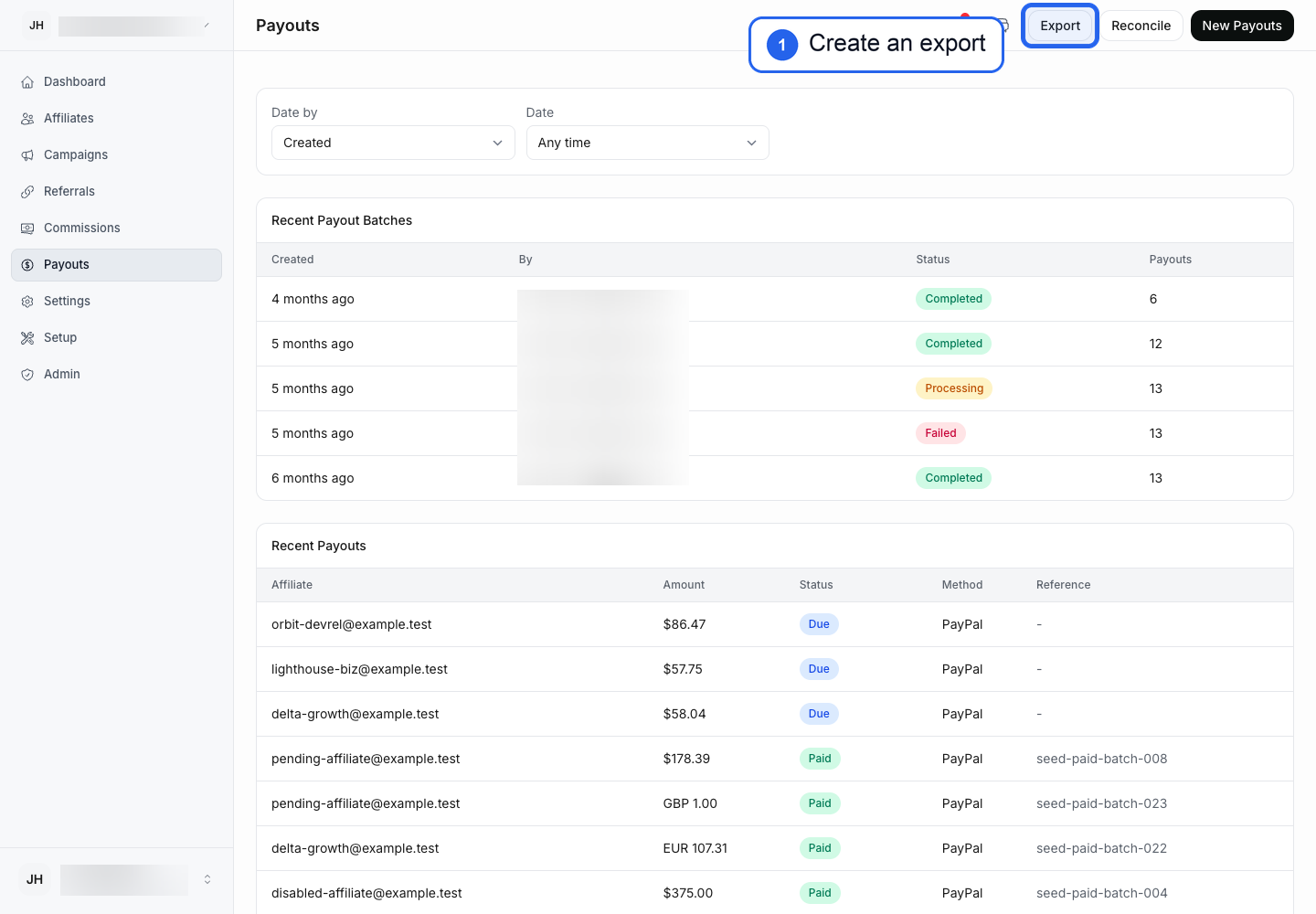Click the Method column header
This screenshot has height=914, width=1316.
962,585
